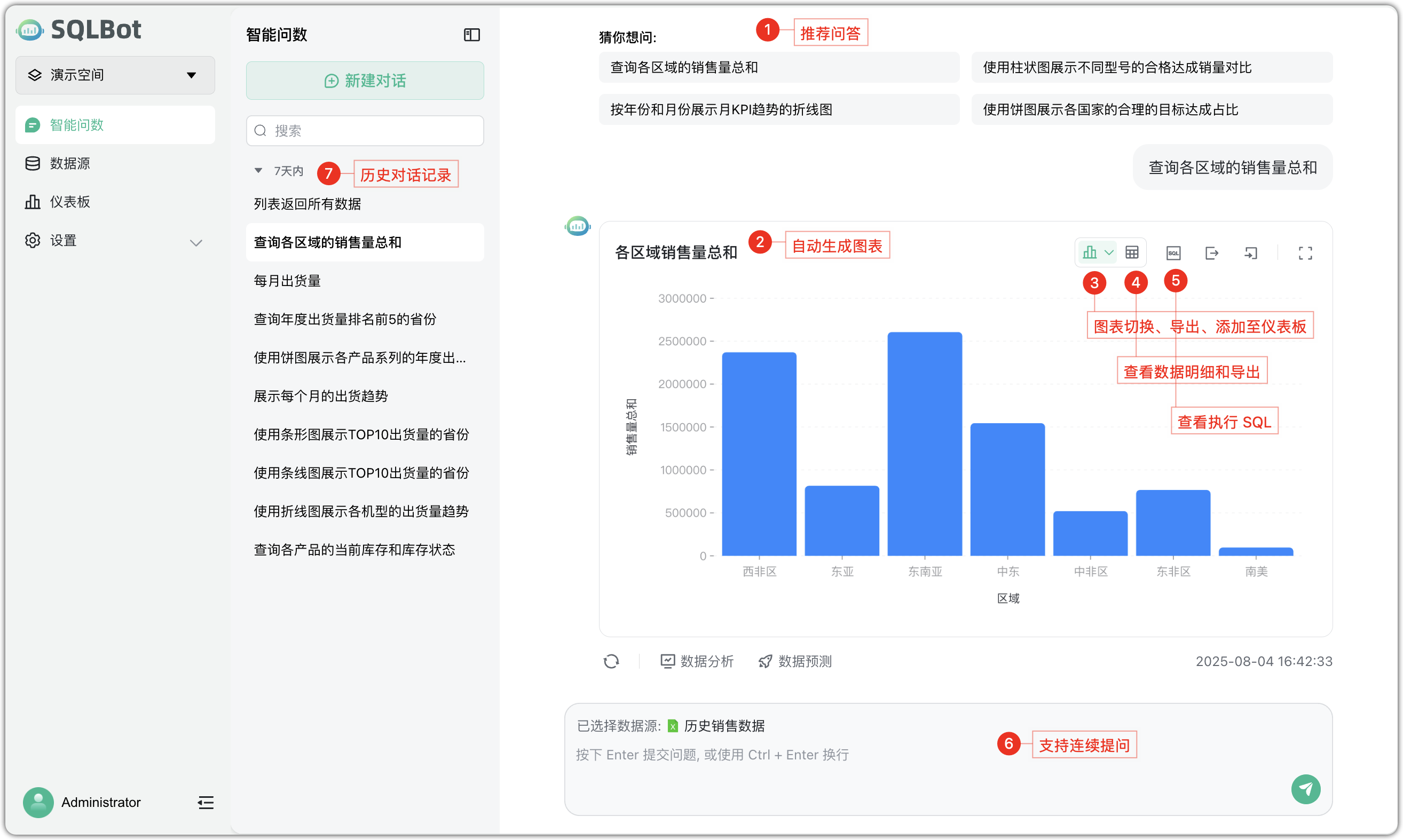Launch 数据预测 with the rocket icon
Viewport: 1403px width, 840px height.
(794, 661)
